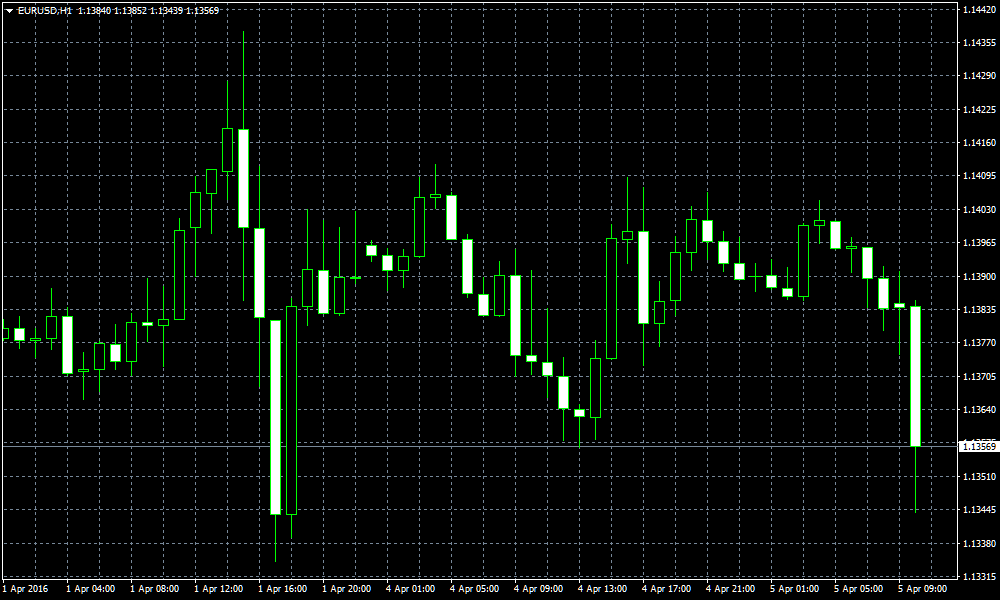Click the 1.13770 price scale label

click(979, 343)
